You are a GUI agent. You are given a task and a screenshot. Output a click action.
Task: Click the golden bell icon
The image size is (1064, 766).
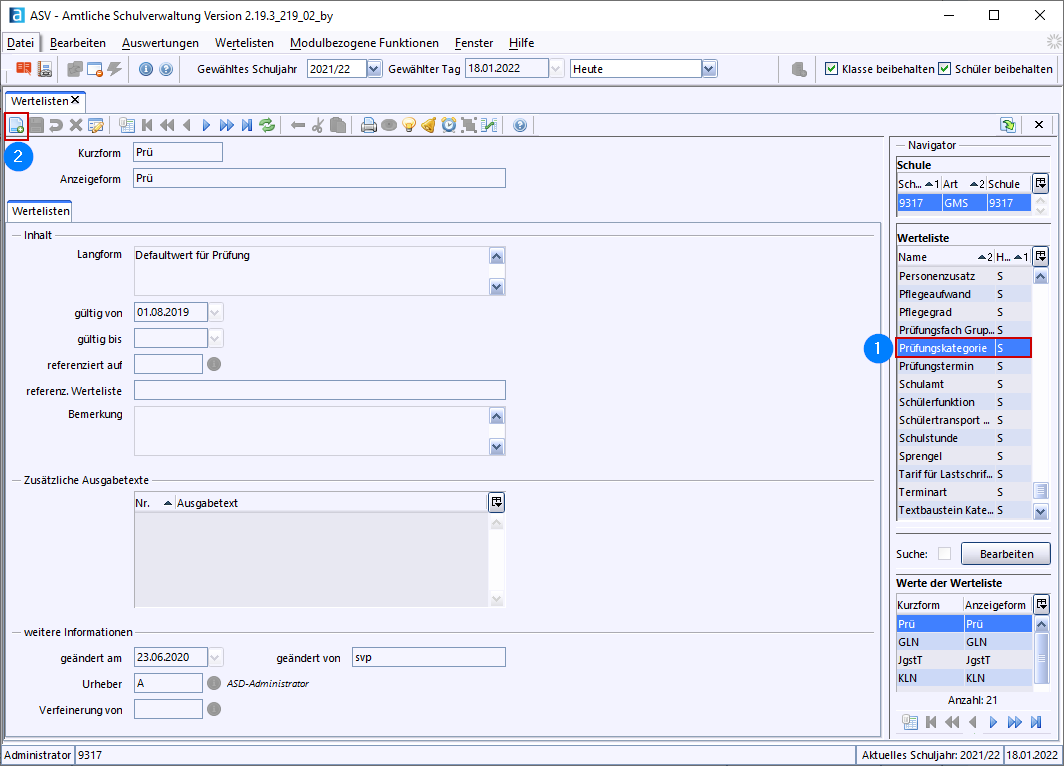(x=428, y=126)
